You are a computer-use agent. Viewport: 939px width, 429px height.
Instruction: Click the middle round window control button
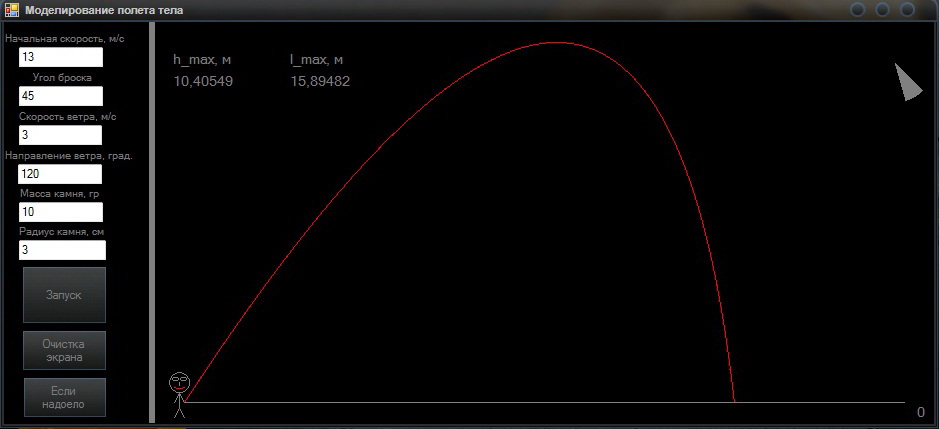point(883,10)
